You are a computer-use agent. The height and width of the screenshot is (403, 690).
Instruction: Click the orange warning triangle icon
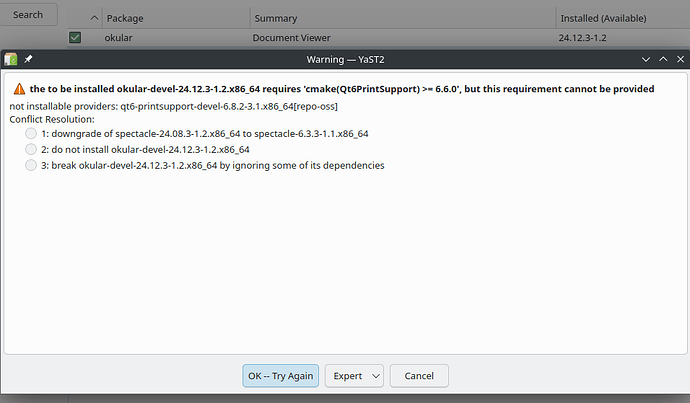[x=19, y=89]
